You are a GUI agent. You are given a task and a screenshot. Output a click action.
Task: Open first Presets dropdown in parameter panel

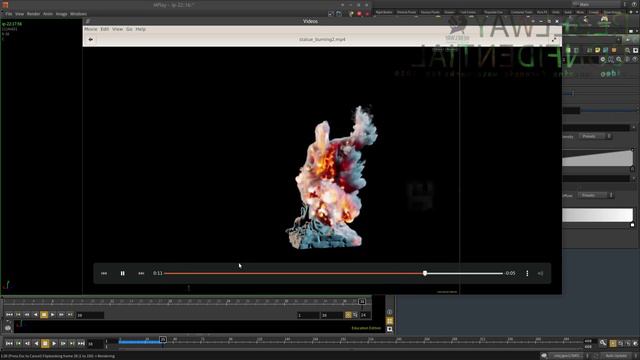(595, 136)
